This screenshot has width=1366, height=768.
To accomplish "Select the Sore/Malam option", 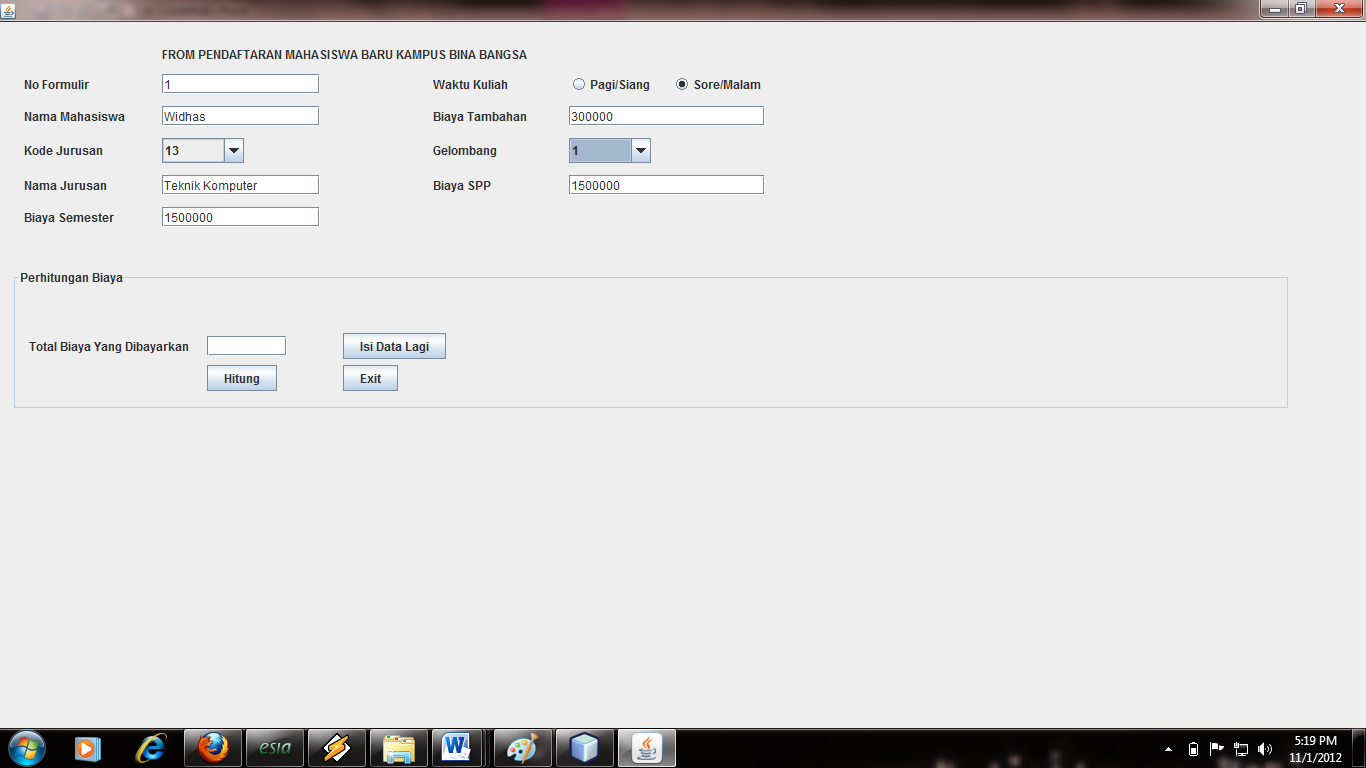I will tap(683, 84).
